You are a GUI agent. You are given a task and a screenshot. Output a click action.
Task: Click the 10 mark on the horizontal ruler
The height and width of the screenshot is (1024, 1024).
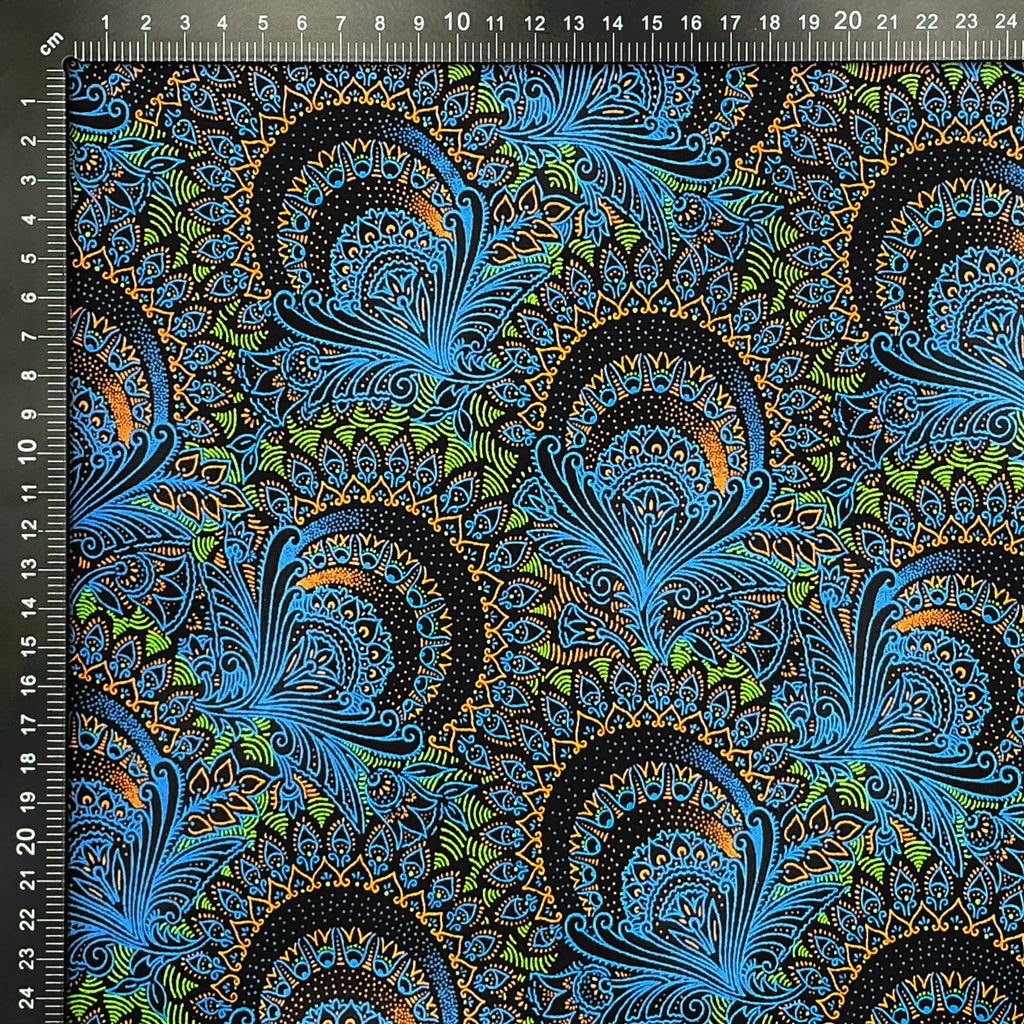456,22
